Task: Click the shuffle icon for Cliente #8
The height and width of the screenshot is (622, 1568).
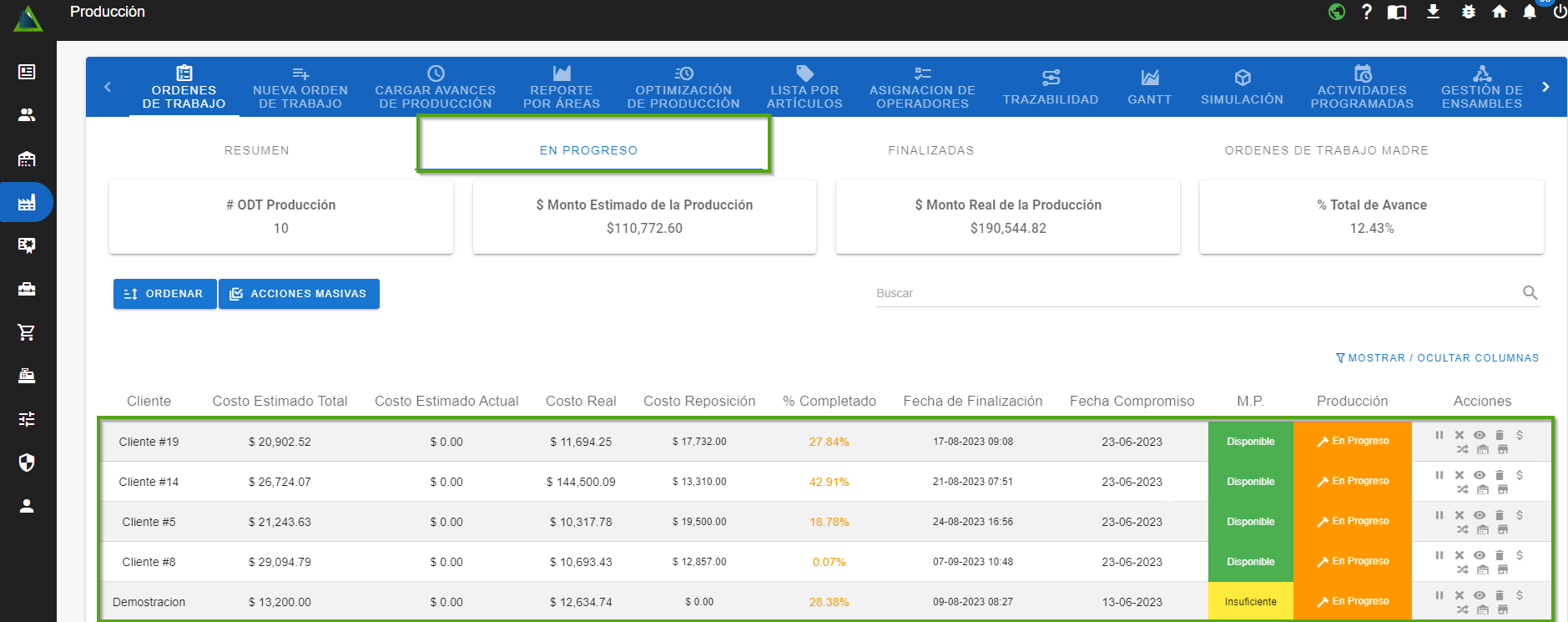Action: [x=1462, y=570]
